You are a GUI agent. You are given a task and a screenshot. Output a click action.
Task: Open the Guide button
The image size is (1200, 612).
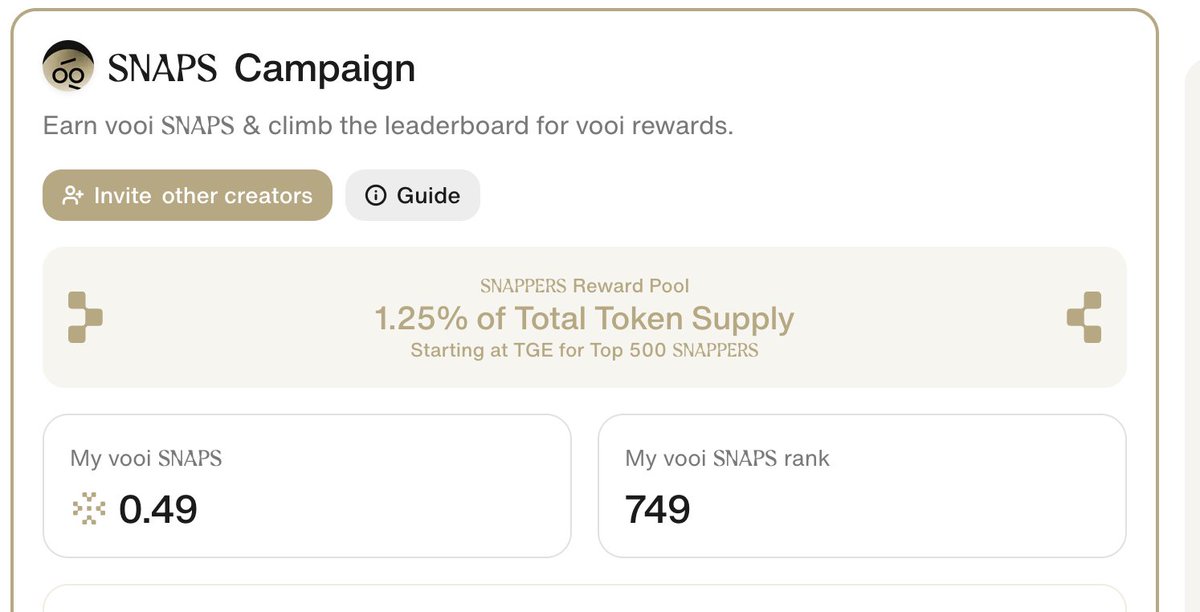pyautogui.click(x=413, y=195)
